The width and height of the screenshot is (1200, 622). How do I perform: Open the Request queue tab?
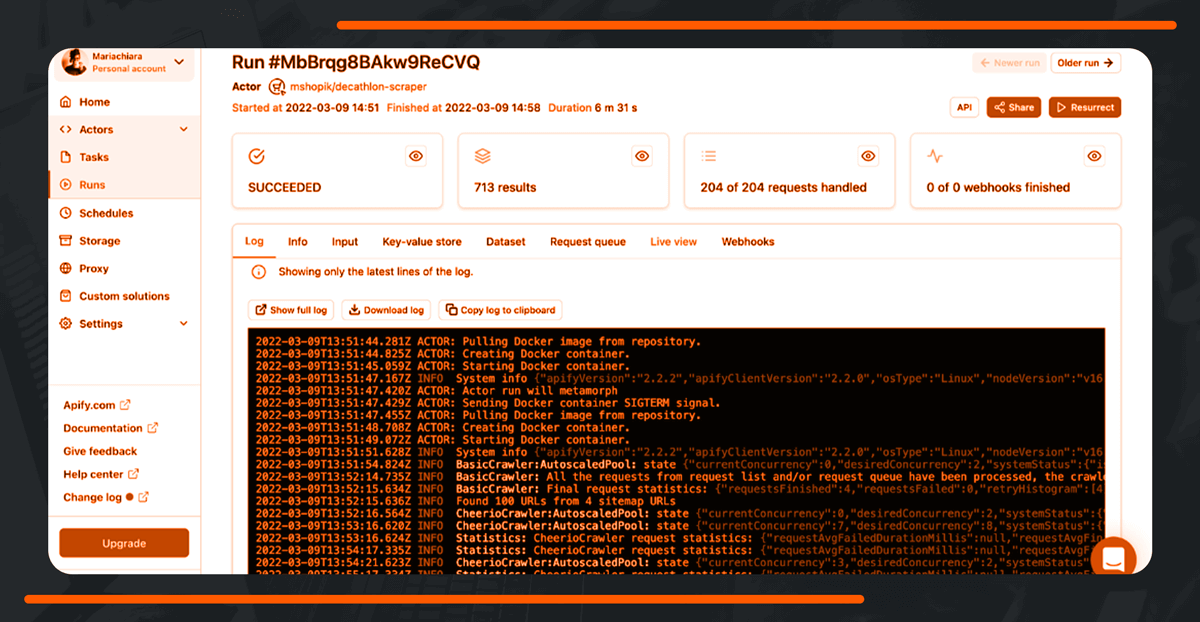(588, 242)
